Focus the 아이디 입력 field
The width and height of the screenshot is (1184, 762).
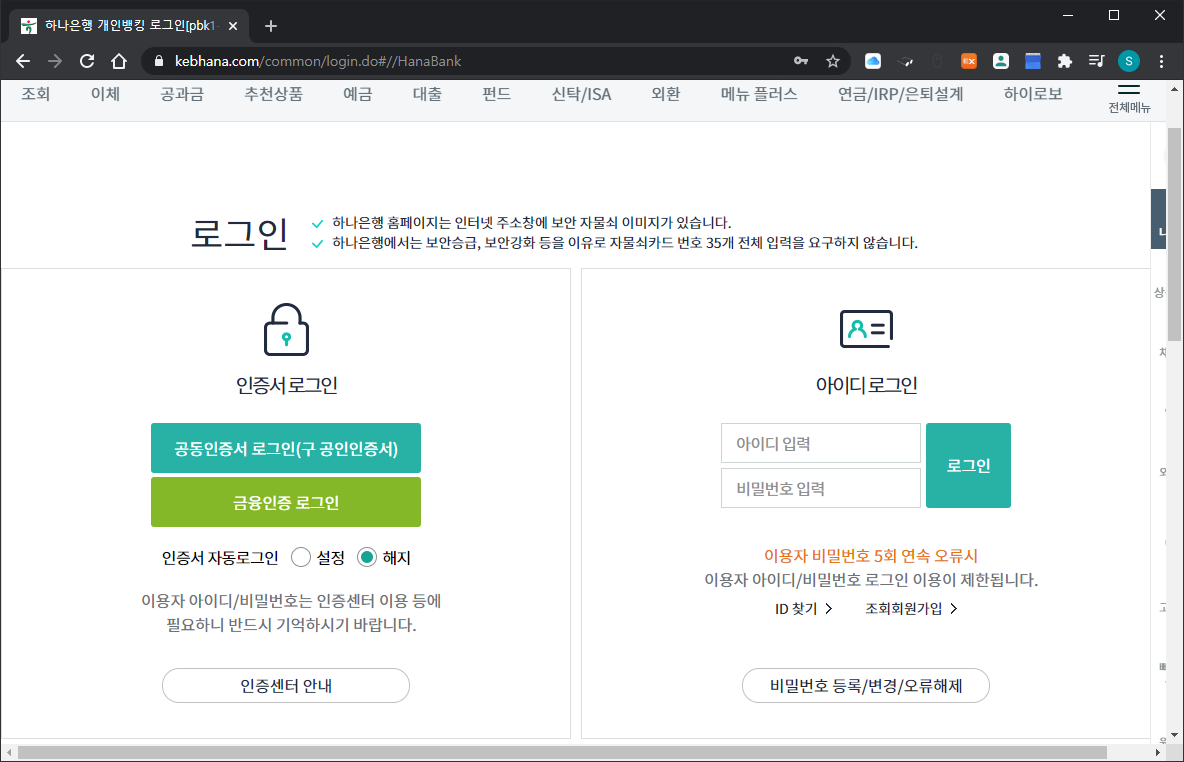click(821, 443)
